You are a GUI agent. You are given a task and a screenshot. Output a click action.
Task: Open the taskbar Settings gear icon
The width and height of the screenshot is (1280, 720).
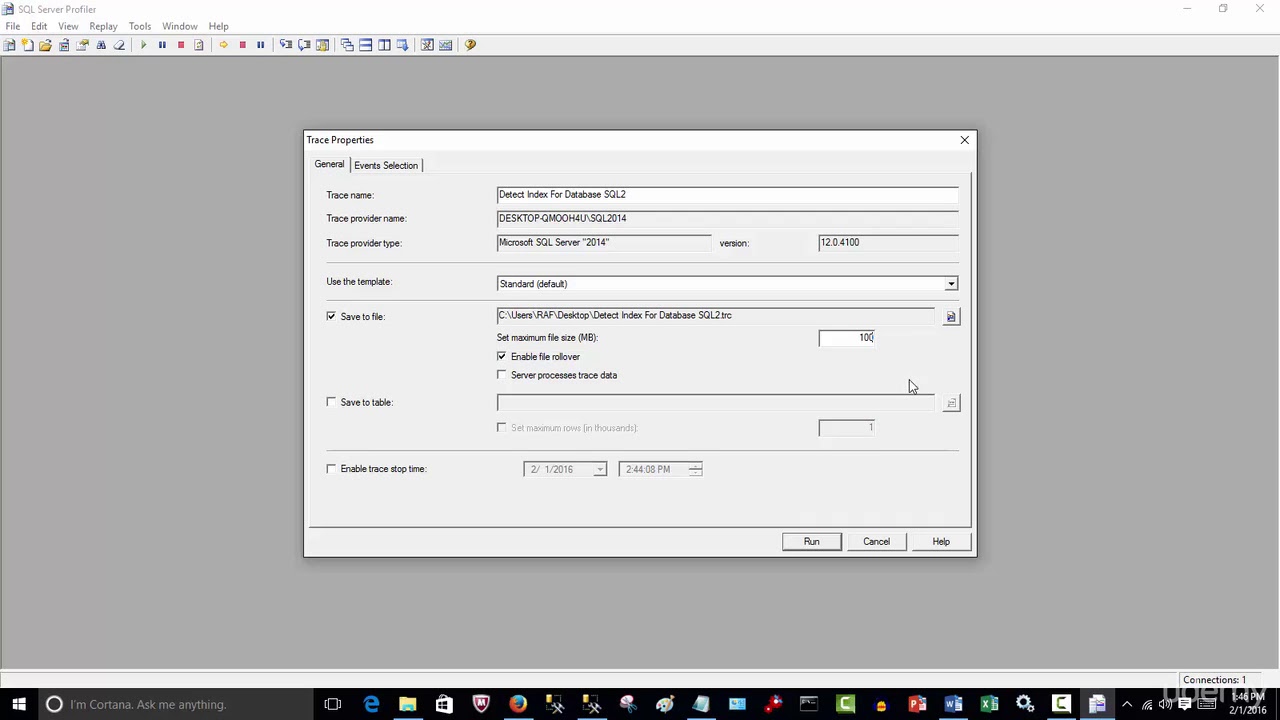click(x=1025, y=704)
